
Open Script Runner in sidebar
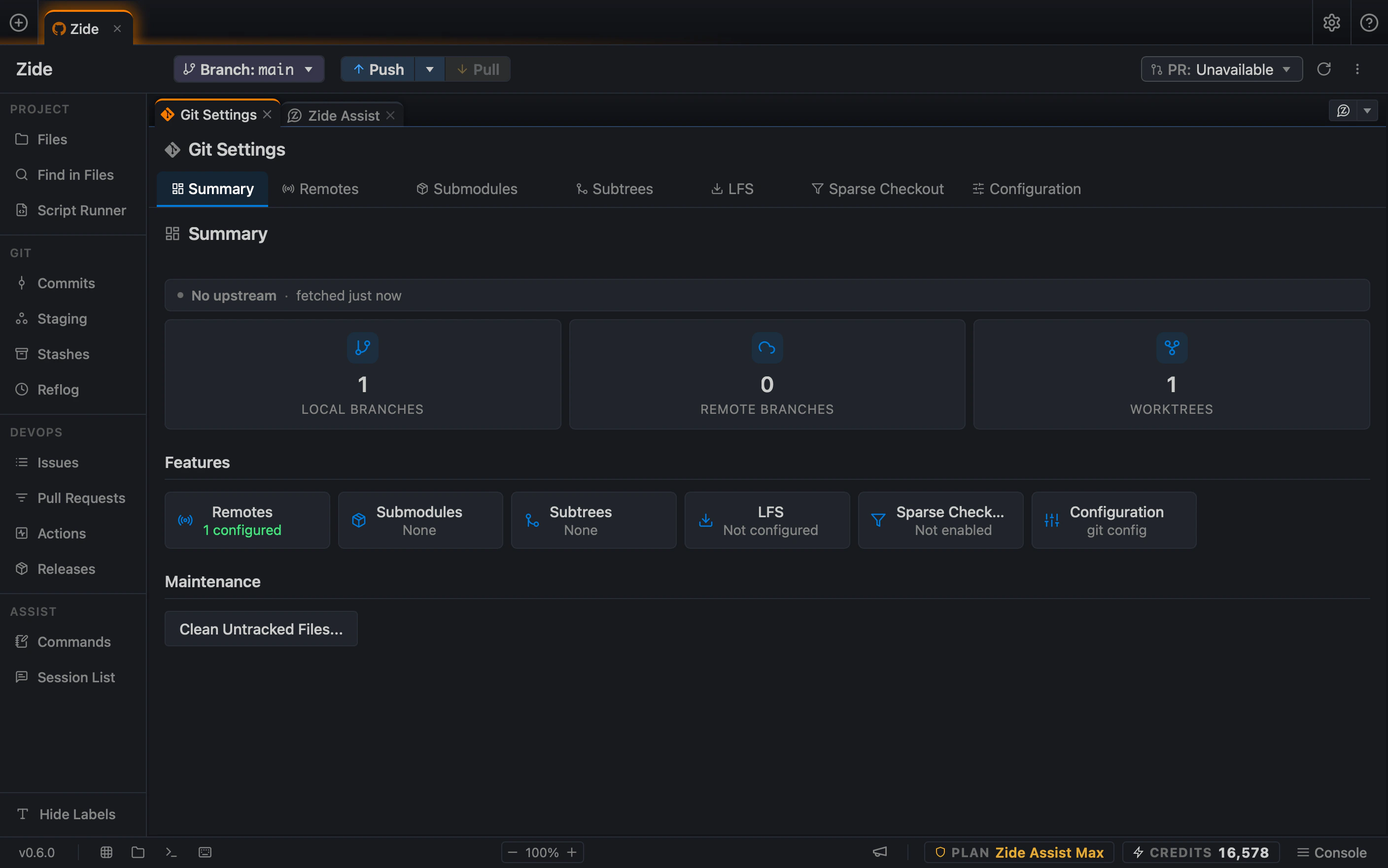73,210
